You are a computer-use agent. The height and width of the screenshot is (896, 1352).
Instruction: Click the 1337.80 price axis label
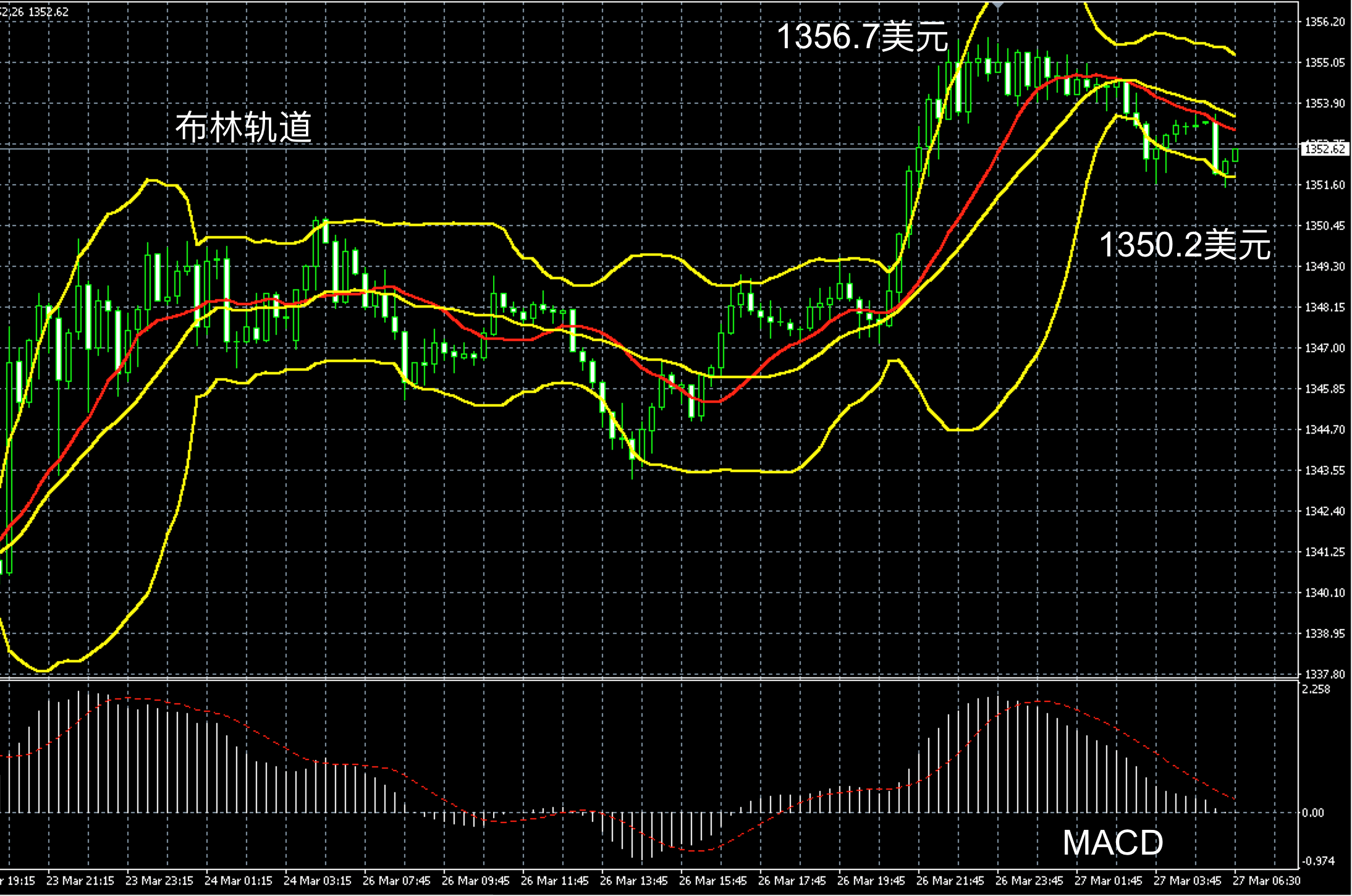(x=1324, y=674)
